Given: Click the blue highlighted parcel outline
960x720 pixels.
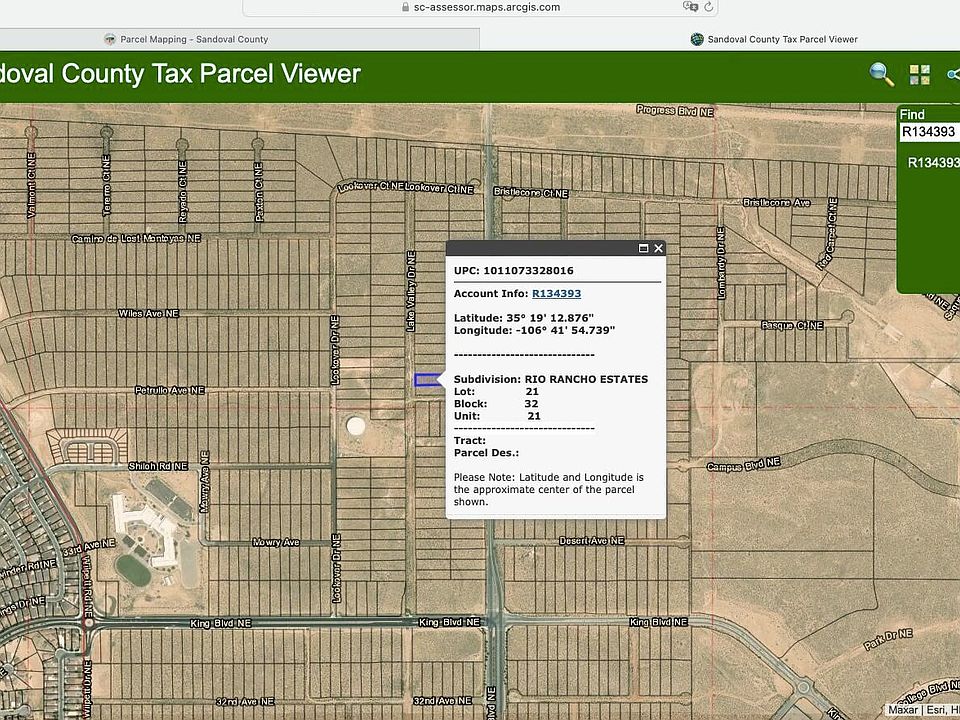Looking at the screenshot, I should pos(426,380).
